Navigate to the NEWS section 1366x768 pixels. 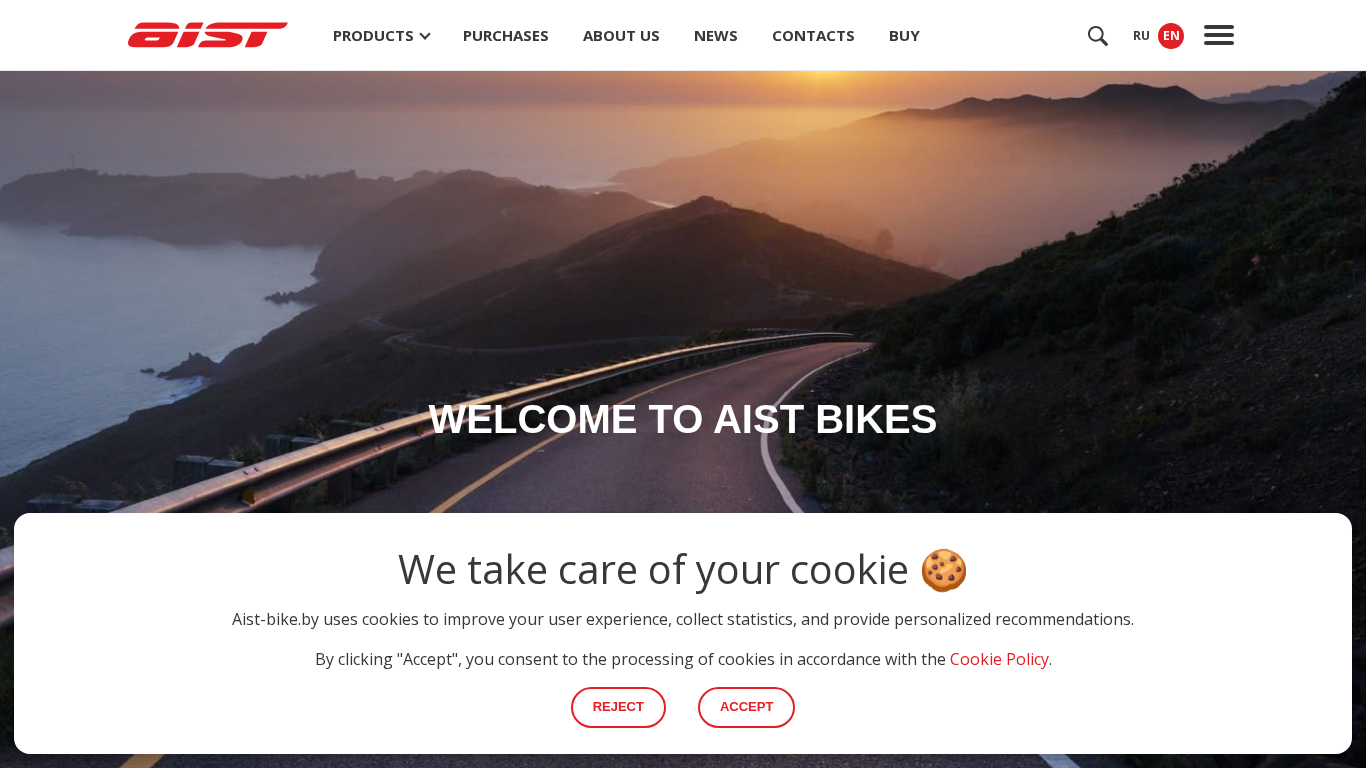coord(716,36)
